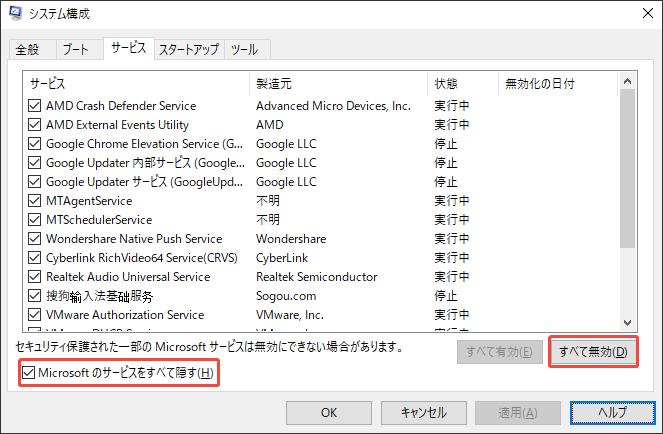Click the すべて無効(D) button
The height and width of the screenshot is (434, 663).
pos(593,352)
